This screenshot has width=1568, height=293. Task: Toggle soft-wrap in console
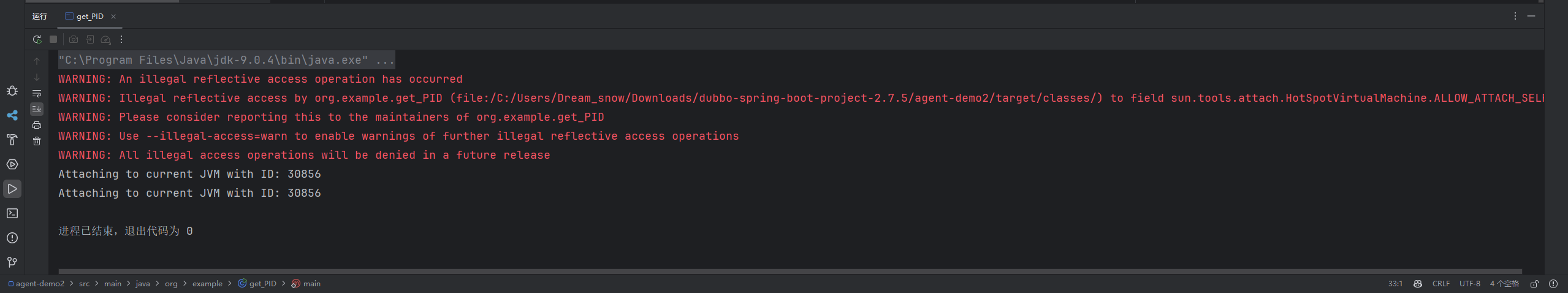pyautogui.click(x=37, y=93)
